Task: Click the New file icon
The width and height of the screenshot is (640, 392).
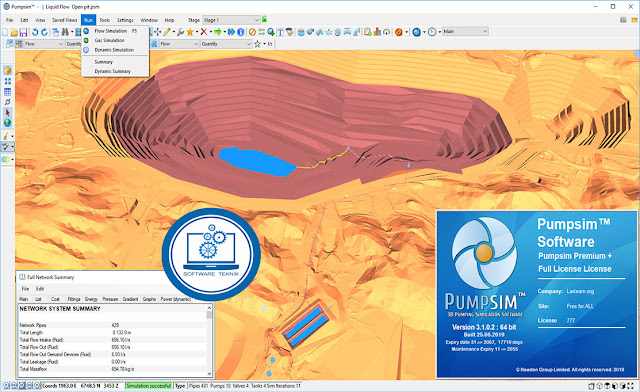Action: tap(5, 32)
